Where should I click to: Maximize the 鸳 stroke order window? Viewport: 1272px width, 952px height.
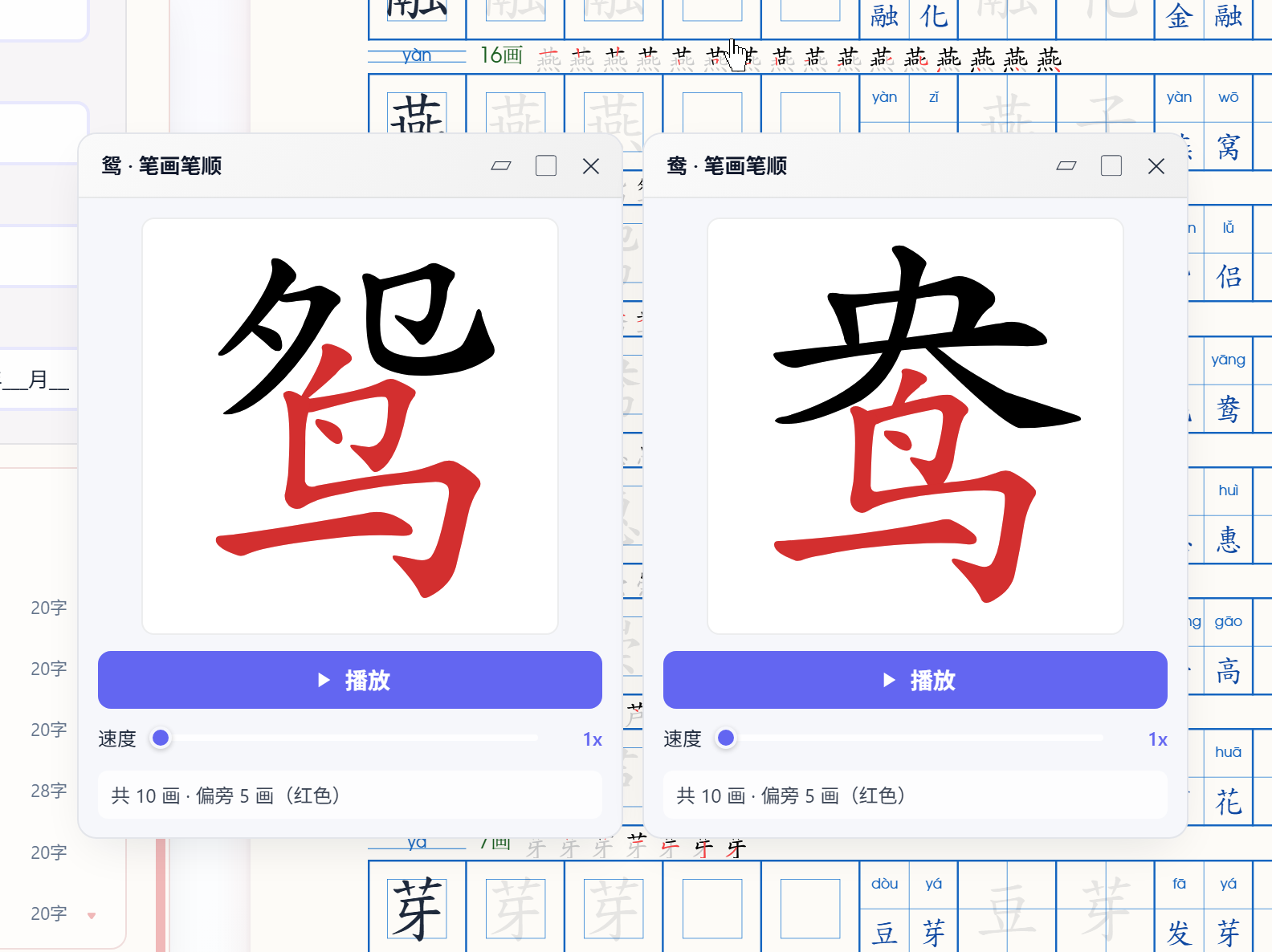click(546, 166)
